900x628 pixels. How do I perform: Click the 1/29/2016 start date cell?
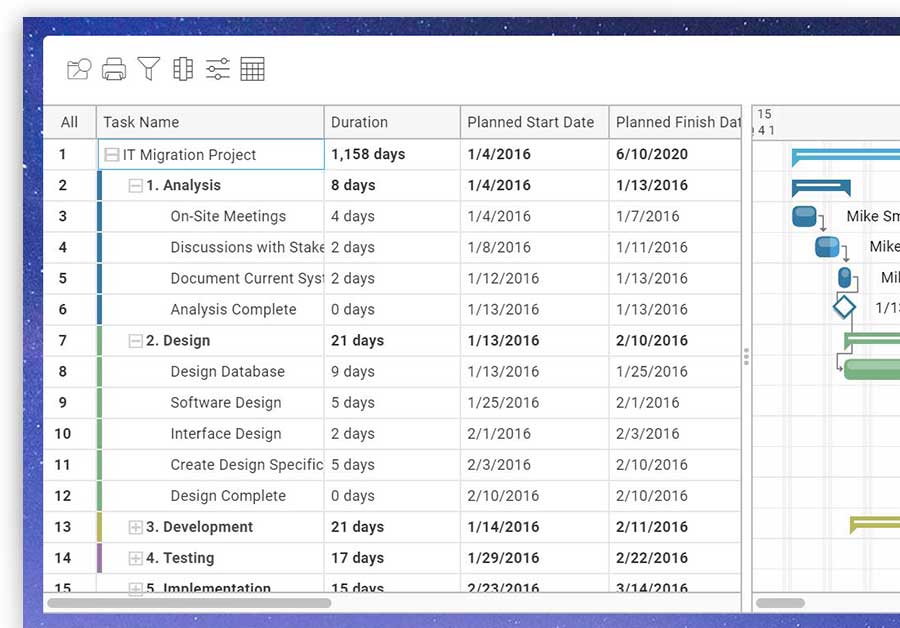(534, 558)
